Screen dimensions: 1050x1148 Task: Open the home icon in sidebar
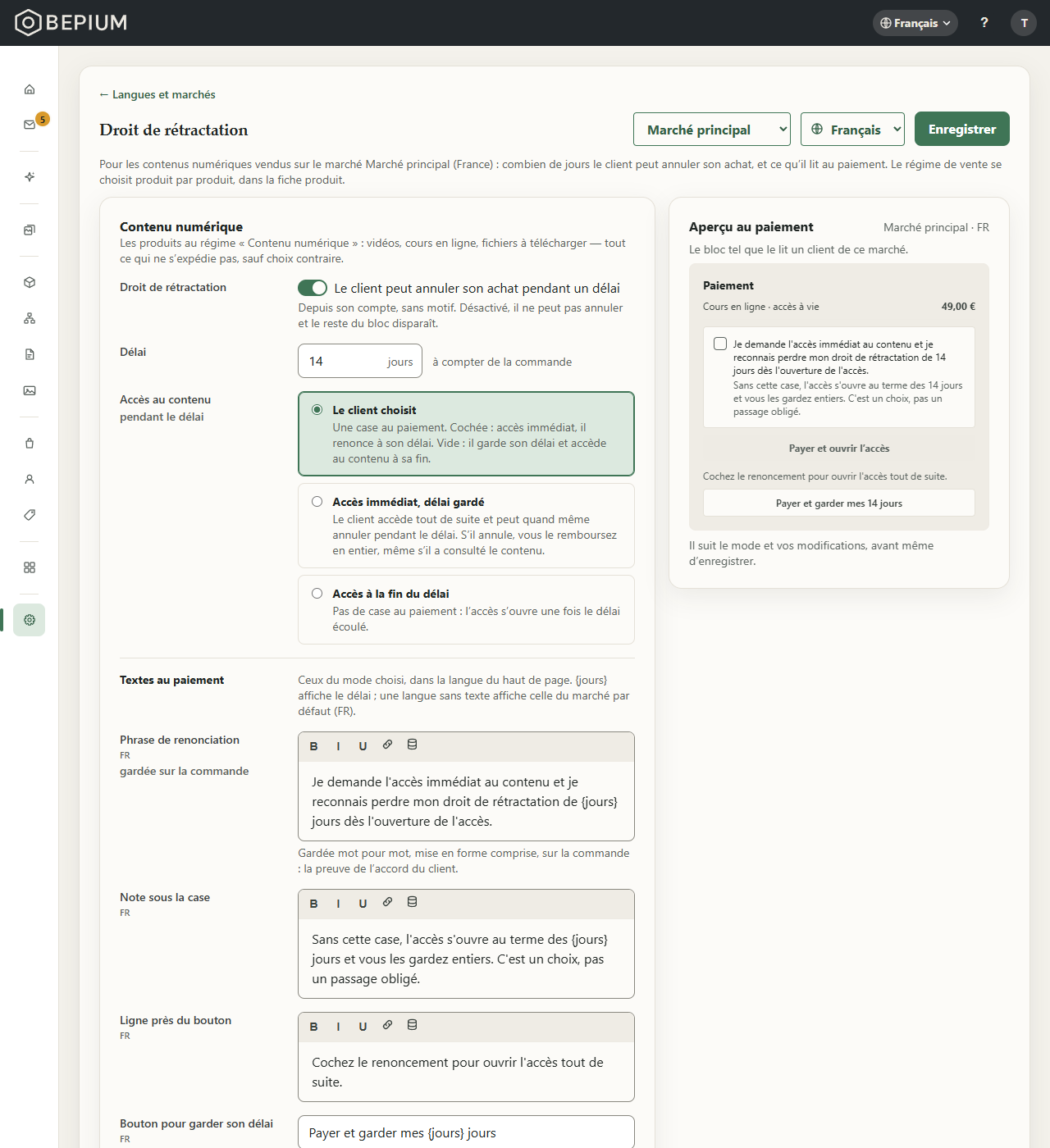point(30,89)
